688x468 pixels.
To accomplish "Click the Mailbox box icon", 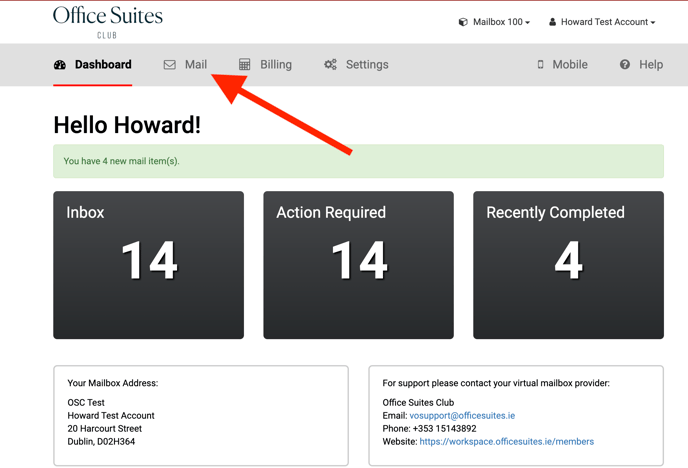I will [x=463, y=22].
